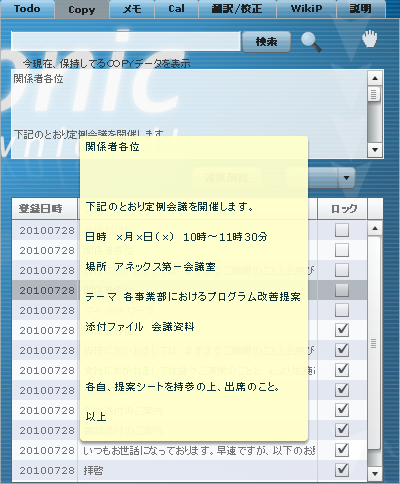Click the hand grab icon
The height and width of the screenshot is (484, 400).
(x=370, y=39)
